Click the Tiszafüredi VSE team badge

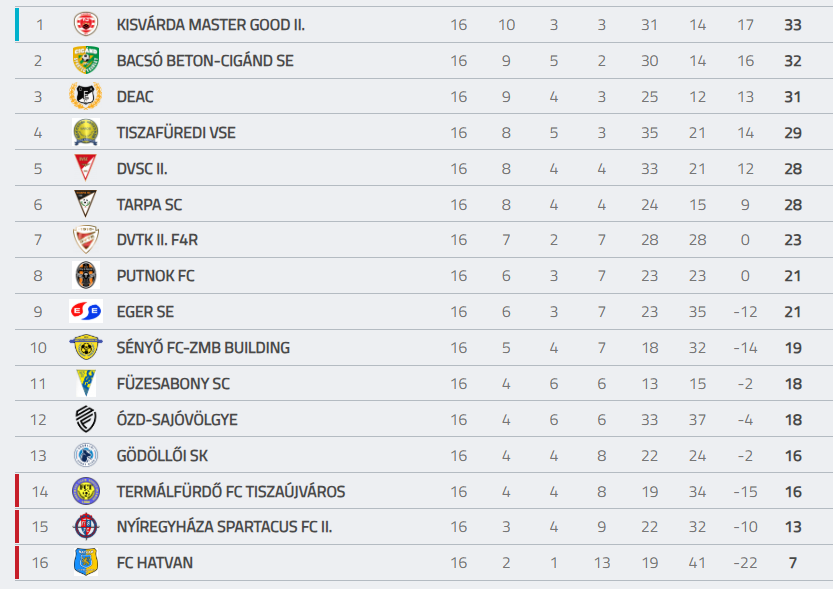tap(86, 133)
